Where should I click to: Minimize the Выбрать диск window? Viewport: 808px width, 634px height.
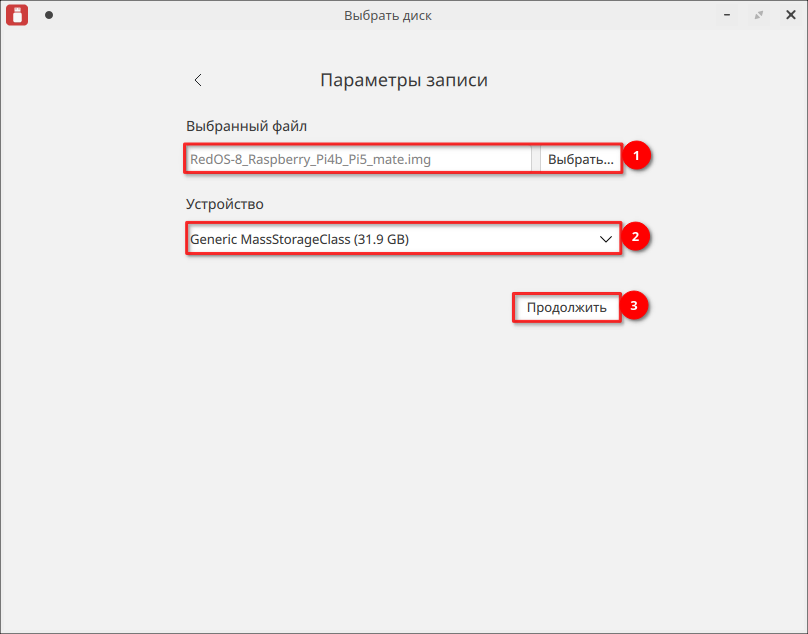tap(727, 15)
